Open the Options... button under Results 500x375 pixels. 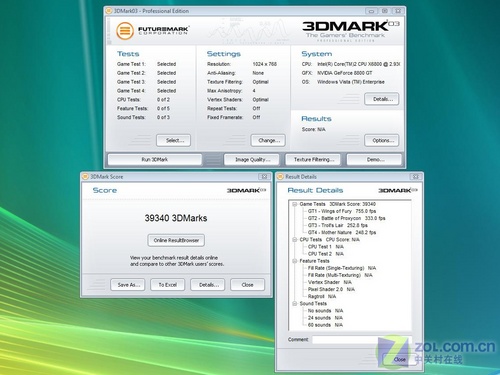point(382,140)
